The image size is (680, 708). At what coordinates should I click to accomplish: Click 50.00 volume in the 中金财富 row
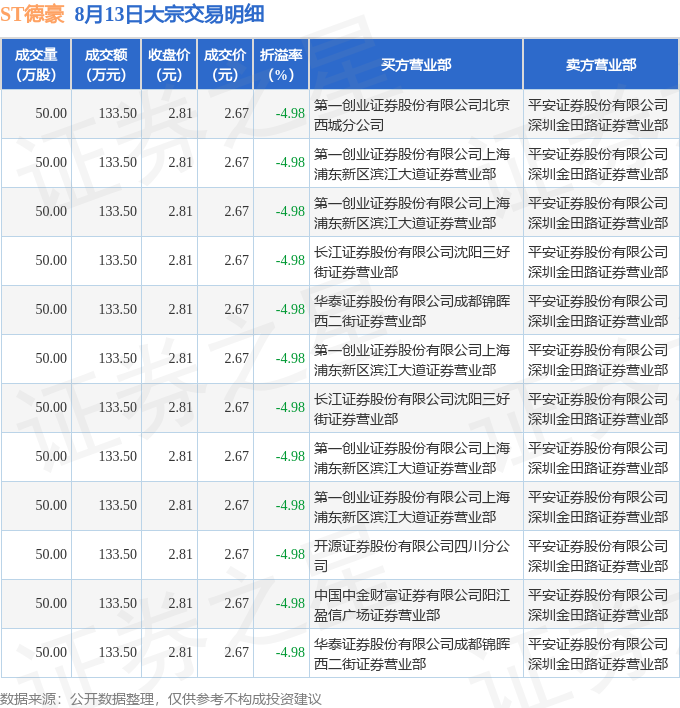point(51,604)
